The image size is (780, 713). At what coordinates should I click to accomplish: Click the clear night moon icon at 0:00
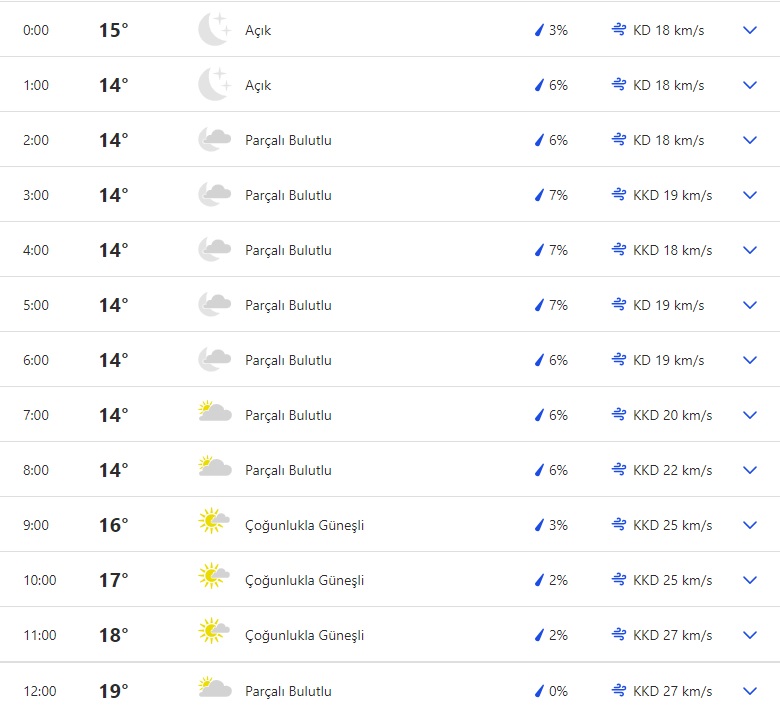click(214, 30)
